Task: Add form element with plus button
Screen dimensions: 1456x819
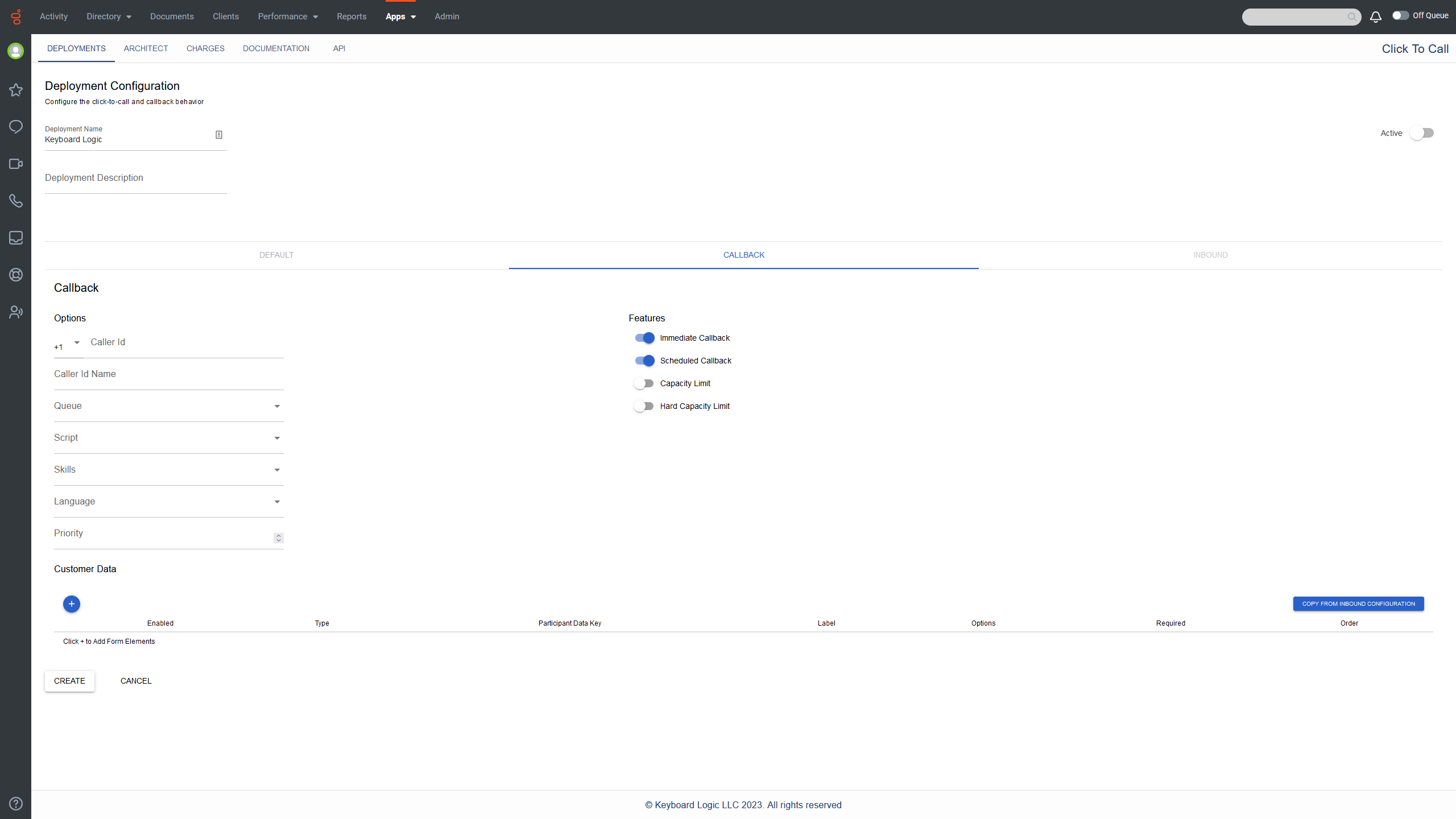Action: [72, 603]
